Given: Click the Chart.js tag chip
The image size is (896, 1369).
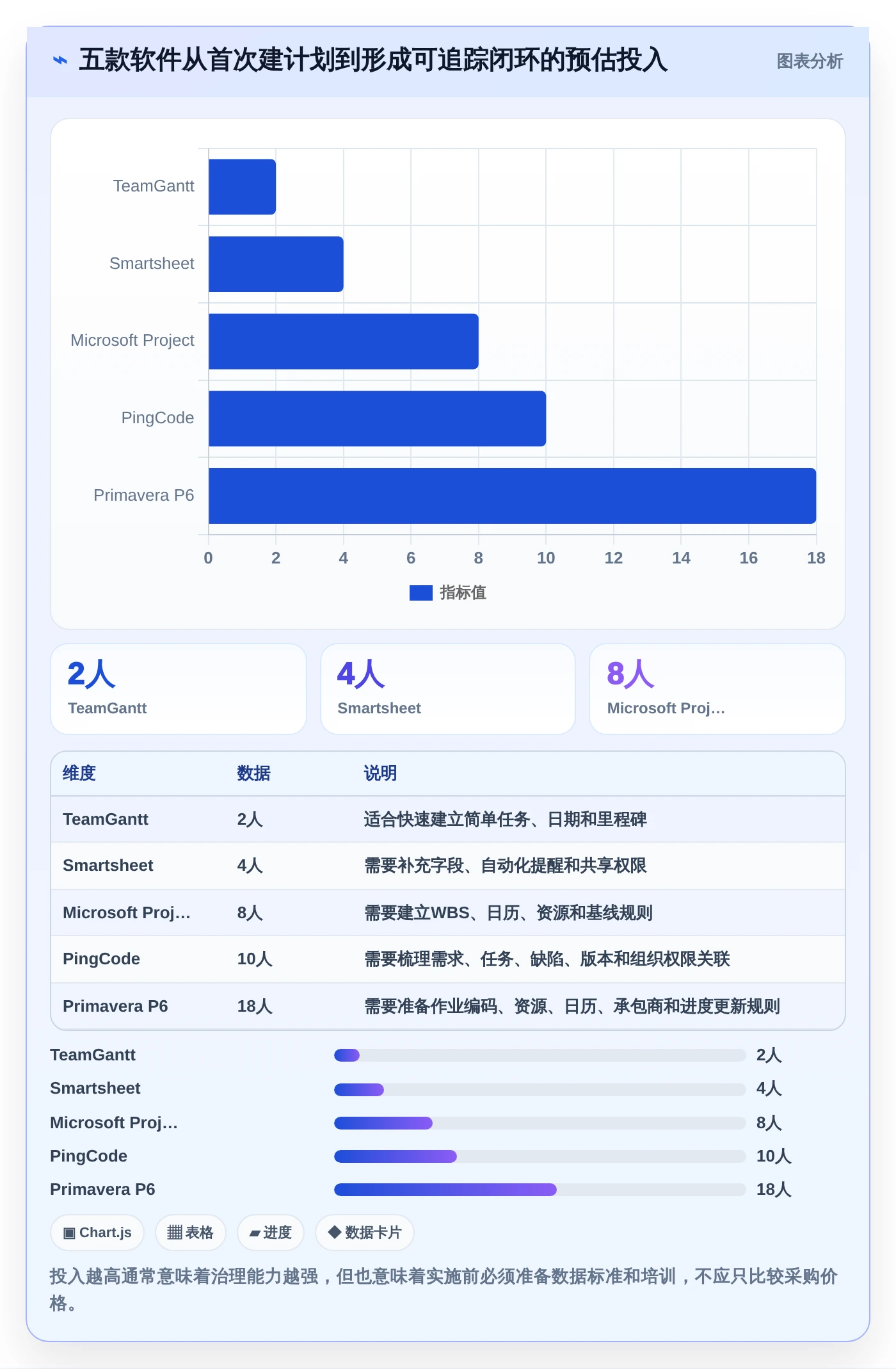Looking at the screenshot, I should click(97, 1233).
